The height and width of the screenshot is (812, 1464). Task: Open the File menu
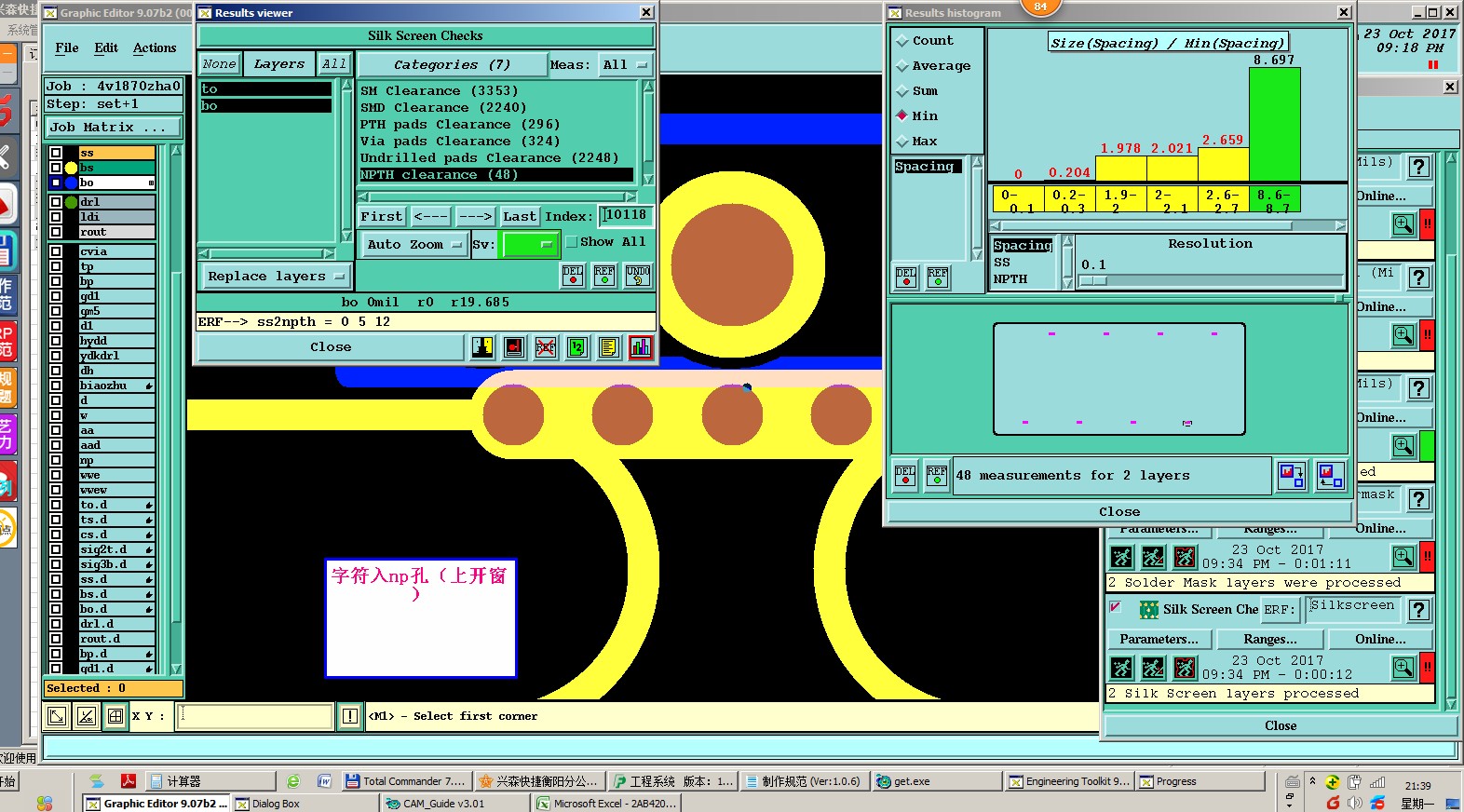pyautogui.click(x=67, y=48)
